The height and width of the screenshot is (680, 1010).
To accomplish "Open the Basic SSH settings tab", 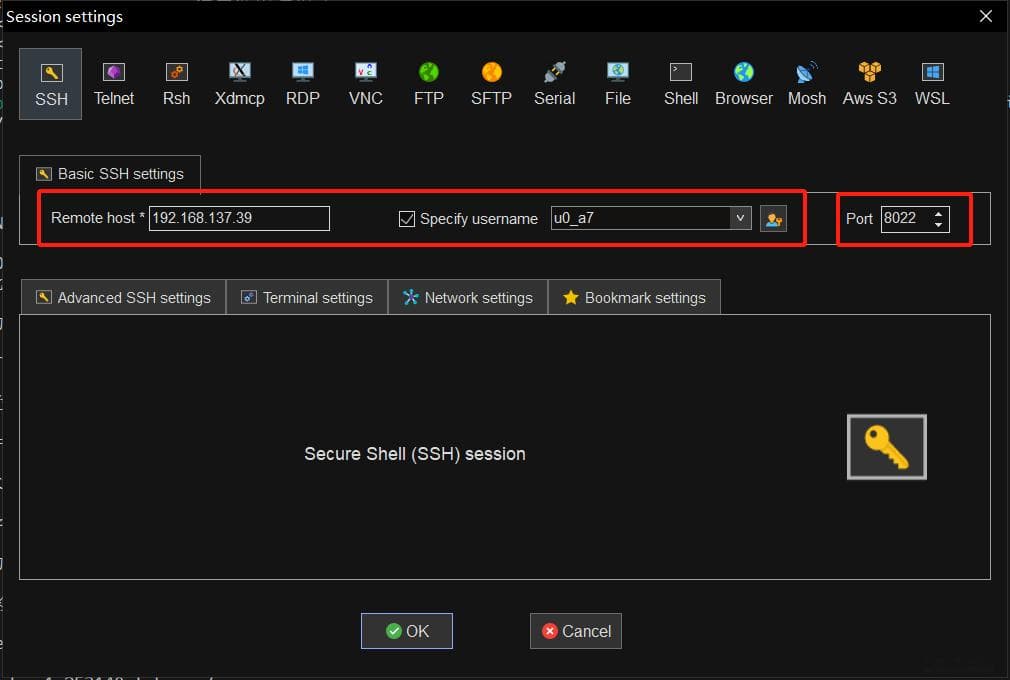I will (110, 174).
